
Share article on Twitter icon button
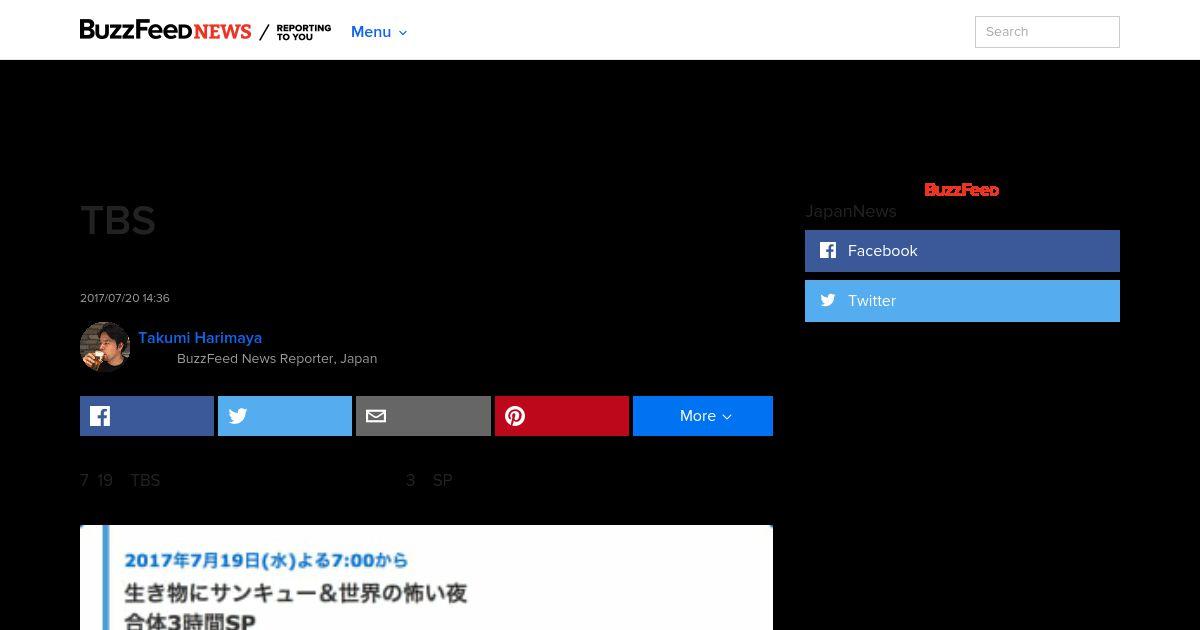[285, 416]
